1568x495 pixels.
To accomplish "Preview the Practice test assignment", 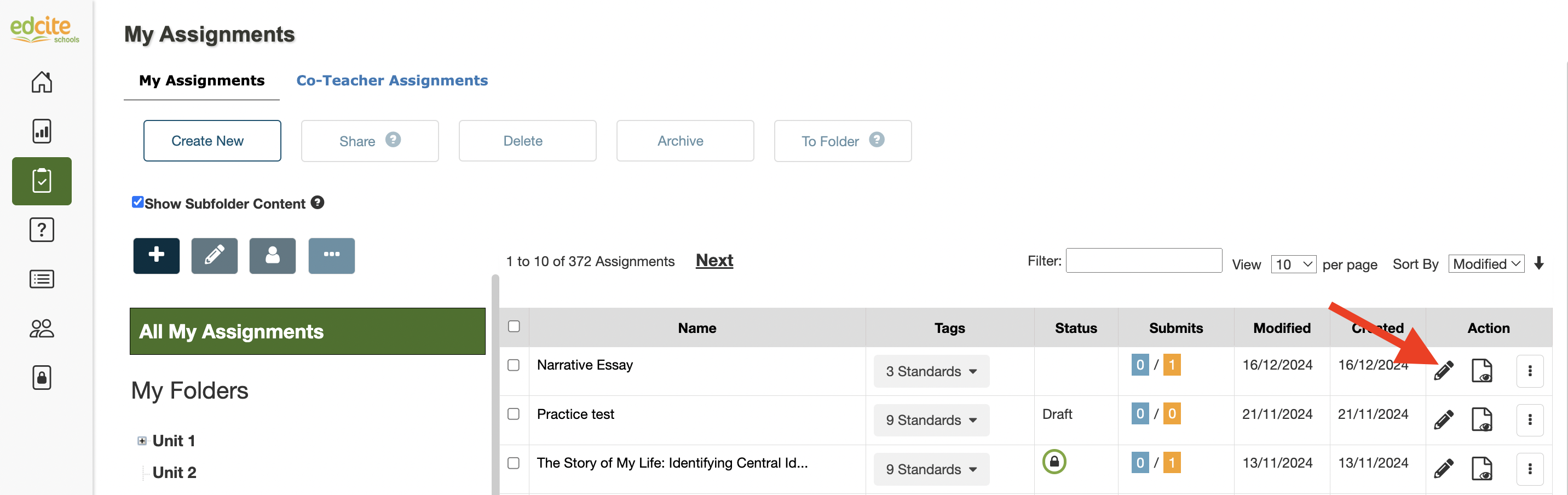I will click(x=1481, y=419).
